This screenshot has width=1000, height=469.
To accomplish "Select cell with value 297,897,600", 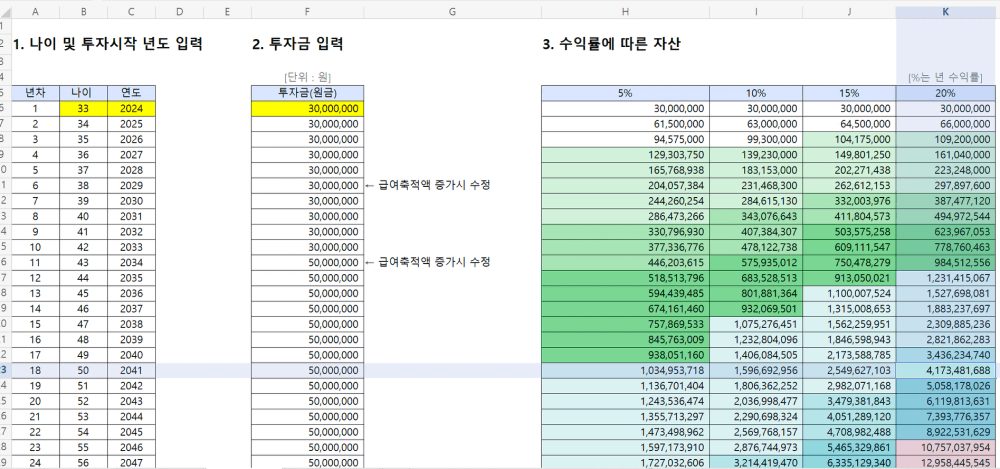I will click(x=946, y=186).
